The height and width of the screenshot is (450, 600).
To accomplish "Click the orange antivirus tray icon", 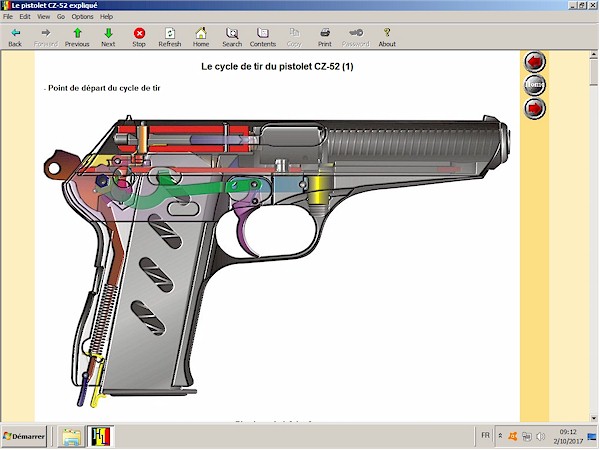I will point(512,436).
